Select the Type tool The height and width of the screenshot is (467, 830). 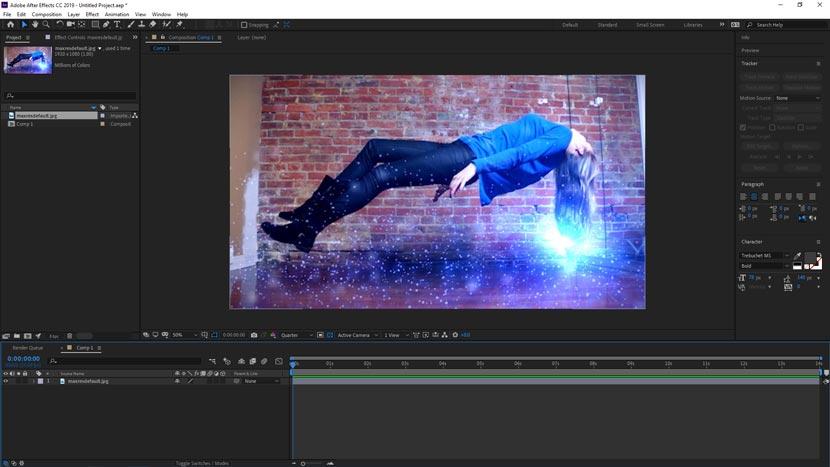click(x=118, y=24)
